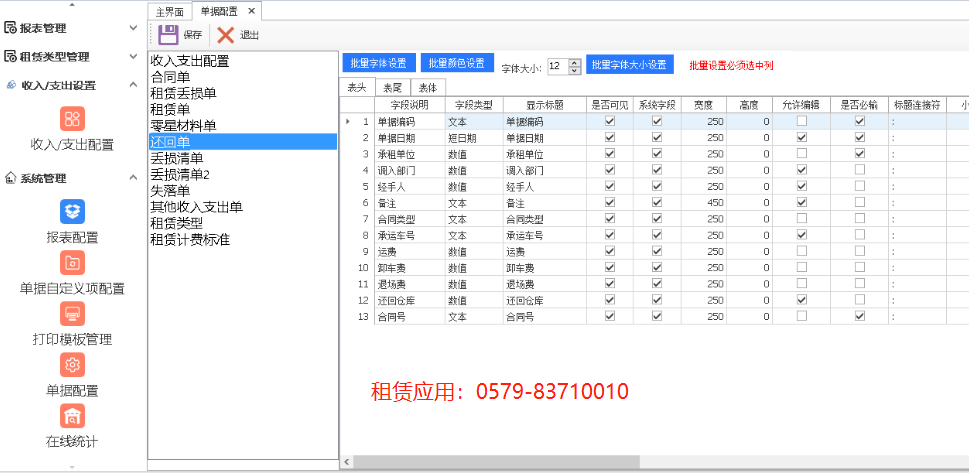Open 单据配置 gear icon
Image resolution: width=969 pixels, height=475 pixels.
[x=72, y=365]
